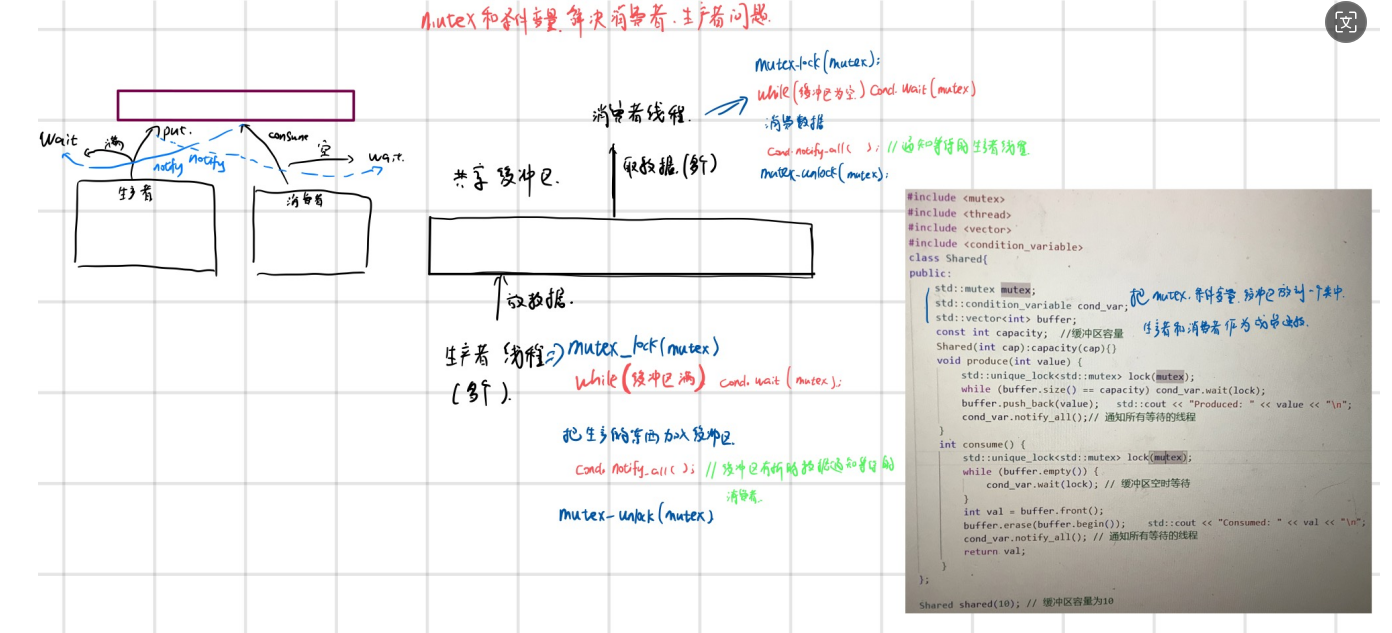Click the 'mutex_lock(mutex)' handwritten note
Viewport: 1392px width, 633px height.
(x=645, y=349)
